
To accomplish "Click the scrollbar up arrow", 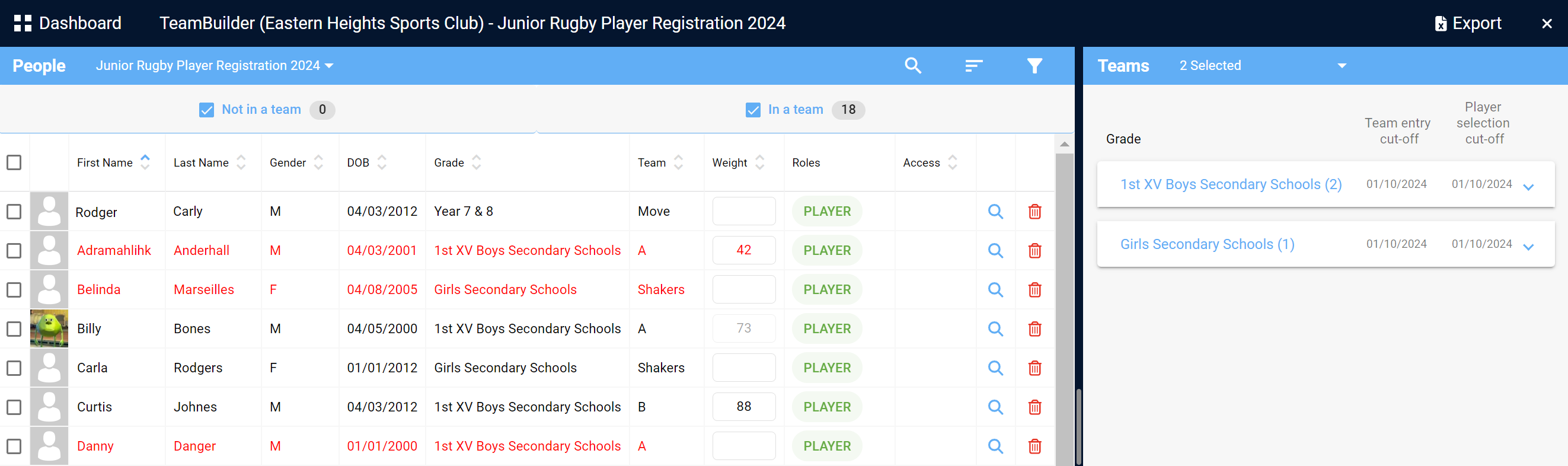I will point(1064,143).
